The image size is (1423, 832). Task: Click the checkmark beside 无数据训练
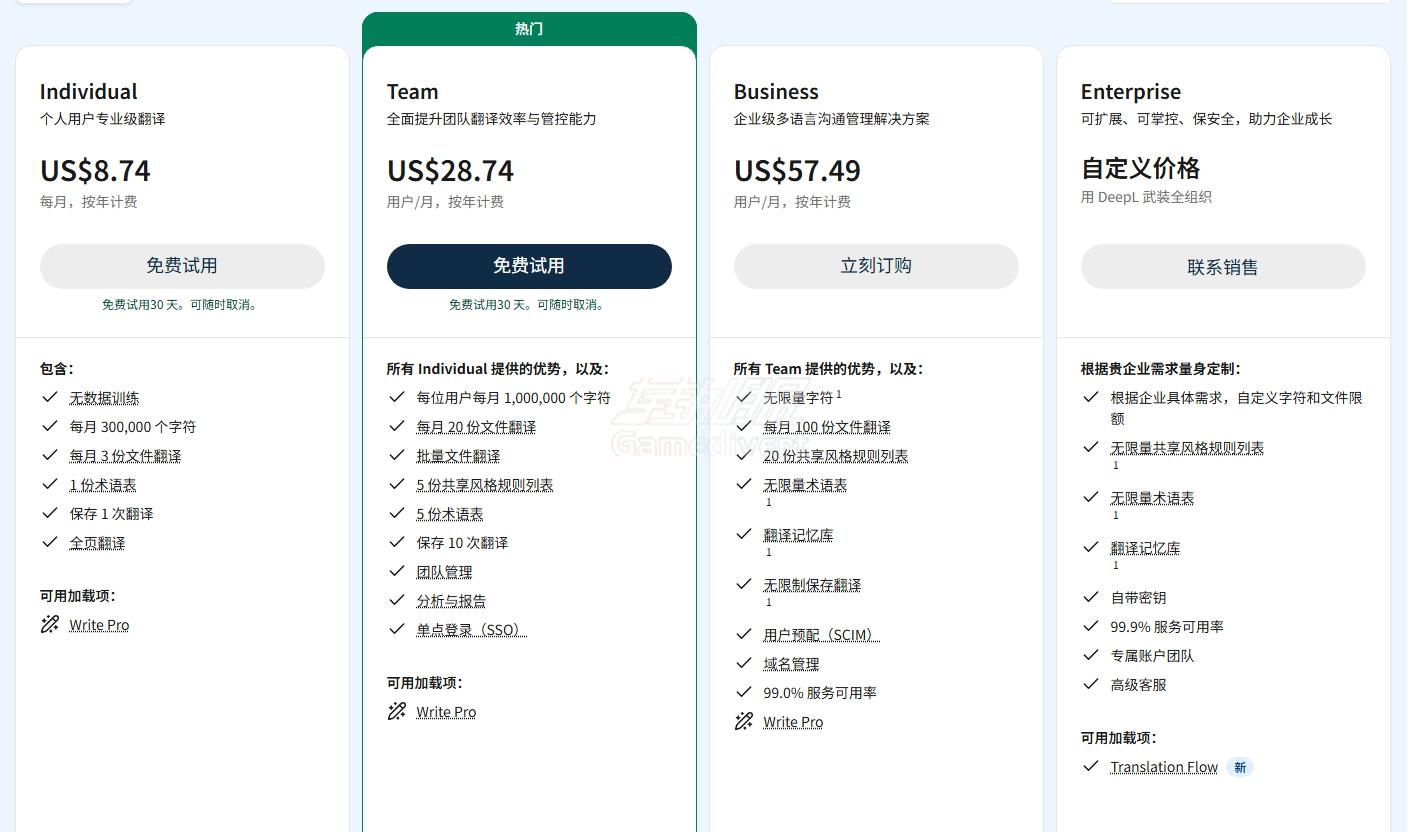click(49, 397)
